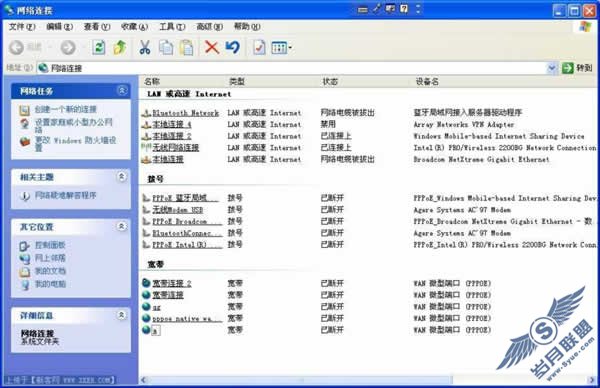Click the 禁用 status cell

pyautogui.click(x=328, y=124)
